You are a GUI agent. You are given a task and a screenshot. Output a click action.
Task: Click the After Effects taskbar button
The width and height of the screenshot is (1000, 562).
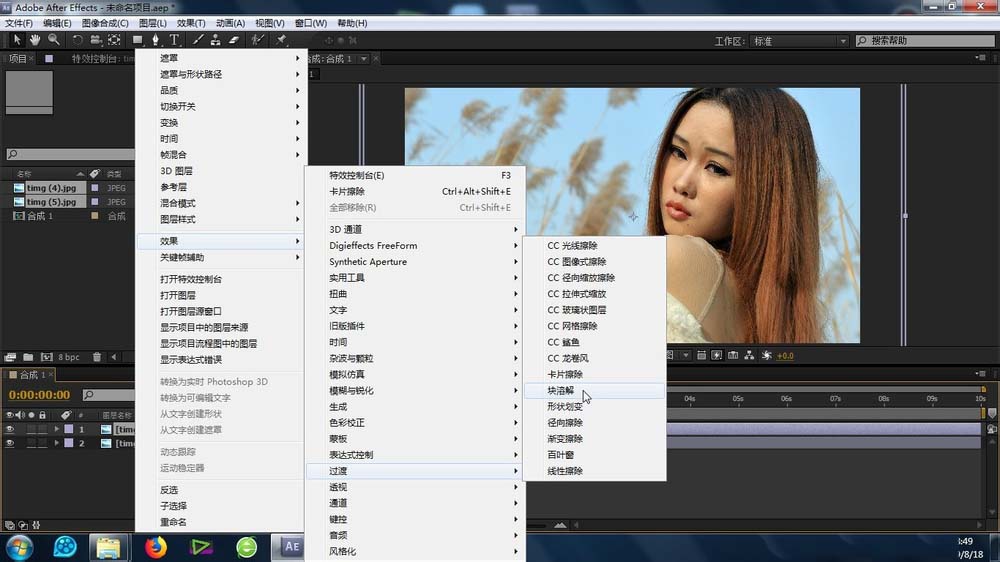click(290, 547)
